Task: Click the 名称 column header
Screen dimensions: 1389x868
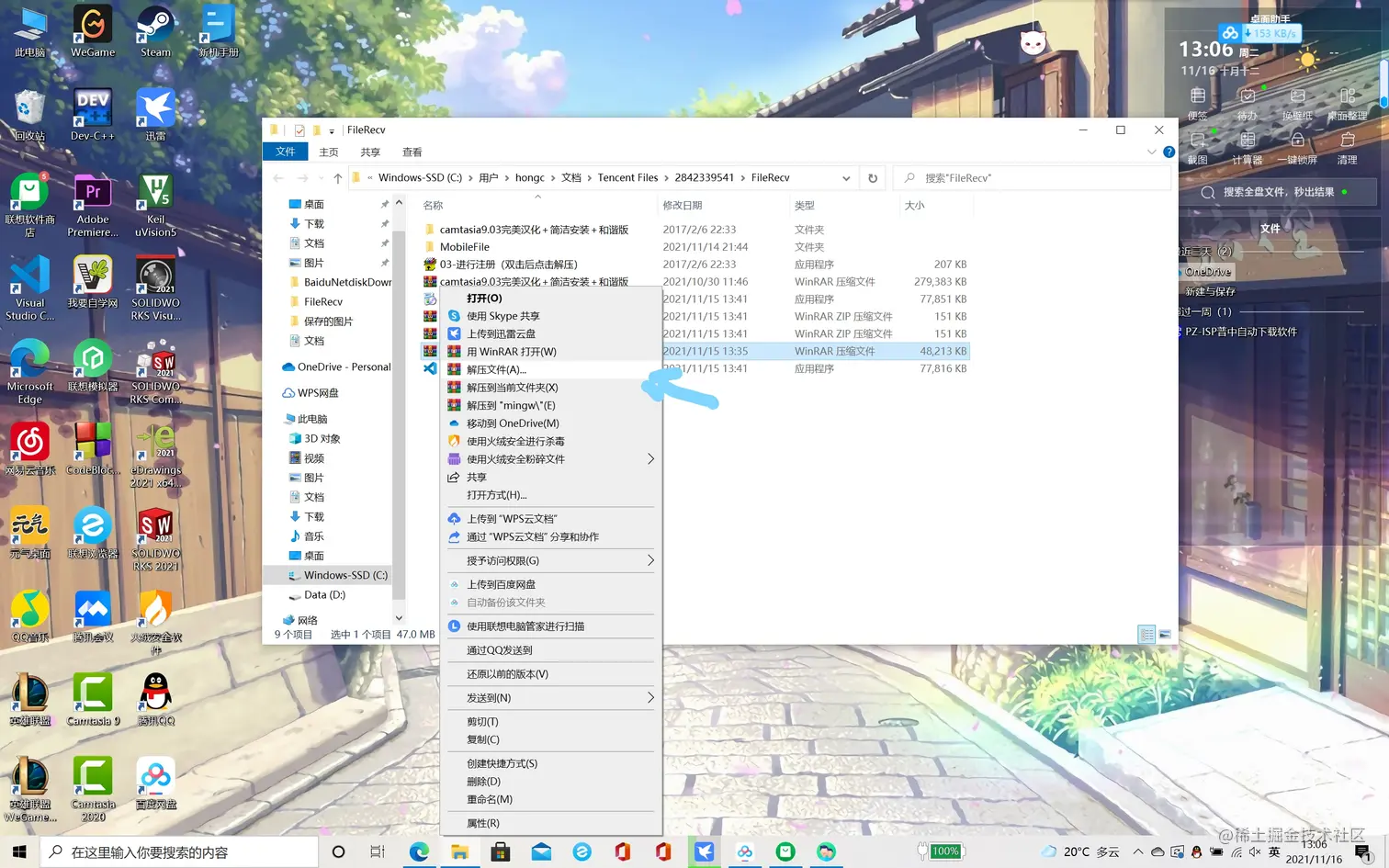Action: [538, 206]
